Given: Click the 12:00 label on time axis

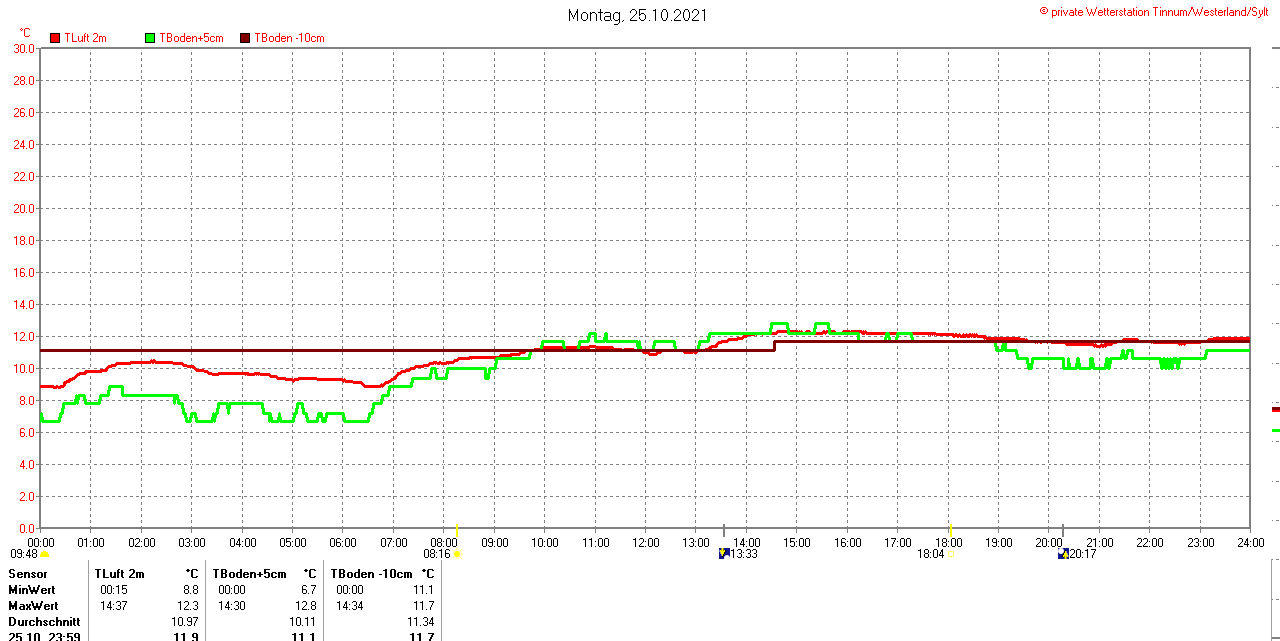Looking at the screenshot, I should click(x=646, y=542).
